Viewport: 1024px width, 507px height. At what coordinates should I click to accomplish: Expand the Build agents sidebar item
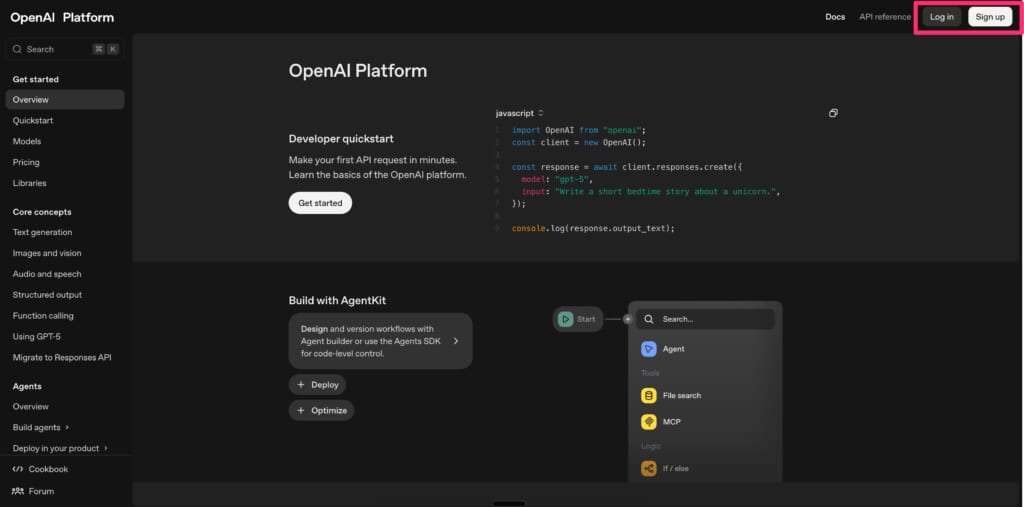pos(50,427)
